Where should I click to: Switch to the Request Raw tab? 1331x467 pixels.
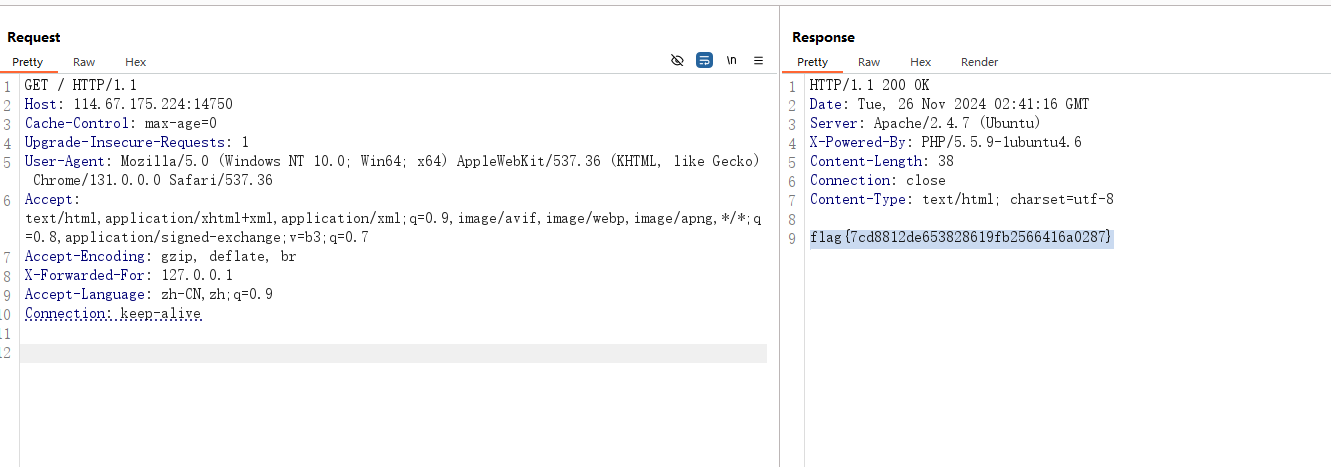pyautogui.click(x=84, y=62)
